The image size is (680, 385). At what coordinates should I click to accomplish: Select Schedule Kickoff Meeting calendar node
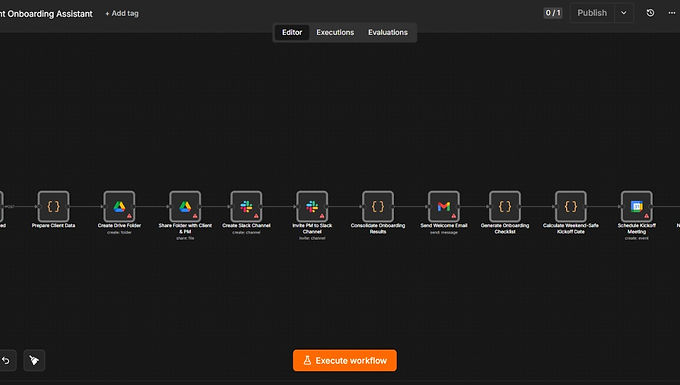coord(637,206)
